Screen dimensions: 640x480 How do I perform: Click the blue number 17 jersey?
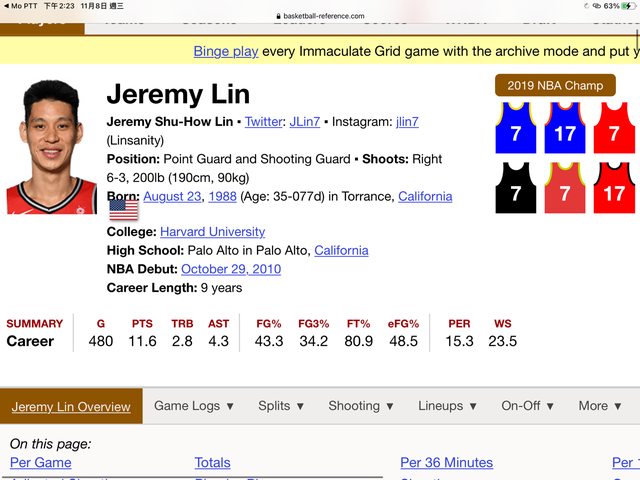[x=565, y=130]
